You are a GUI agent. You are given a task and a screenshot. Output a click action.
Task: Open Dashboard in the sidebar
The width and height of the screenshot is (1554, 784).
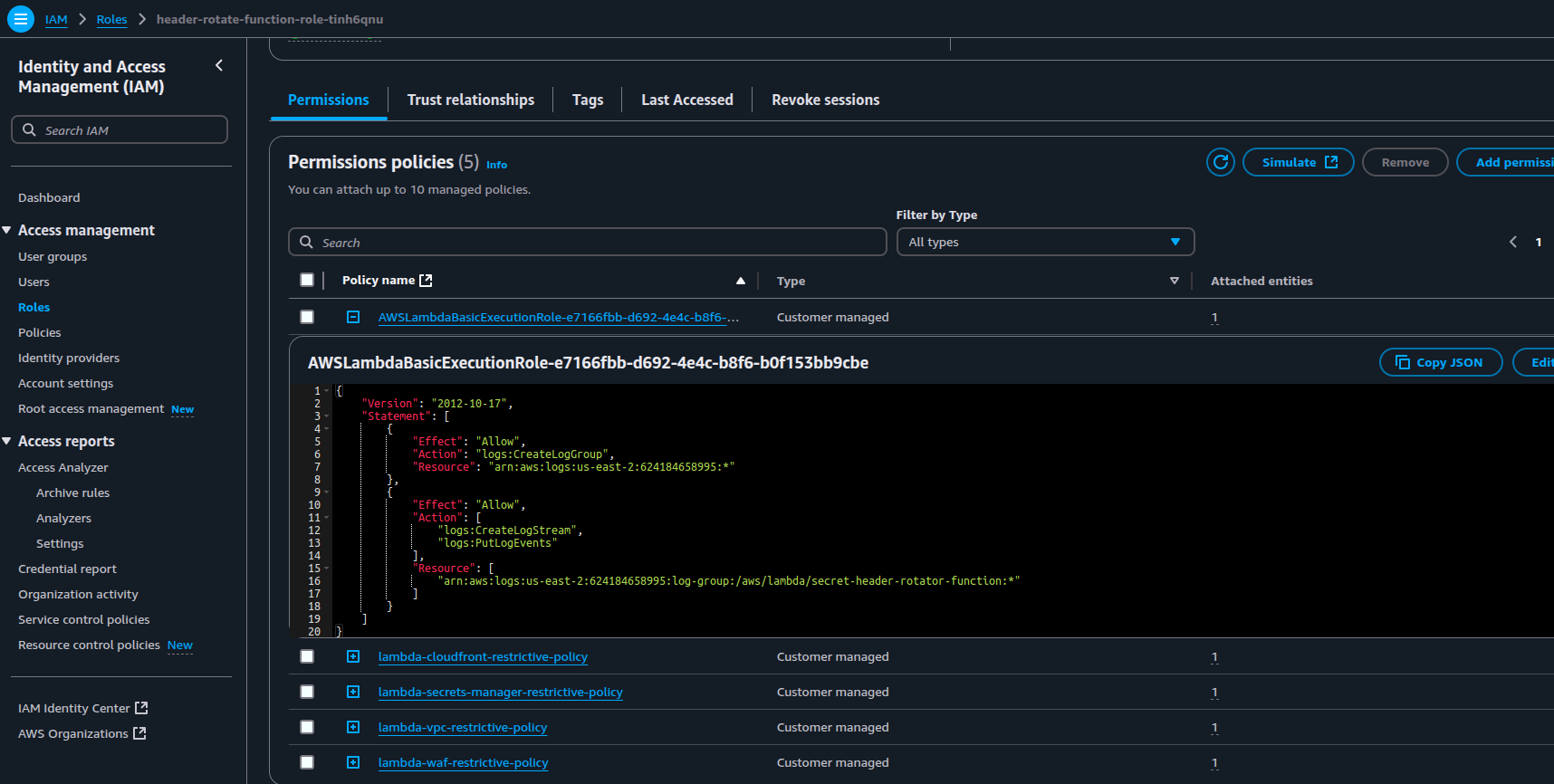coord(49,197)
